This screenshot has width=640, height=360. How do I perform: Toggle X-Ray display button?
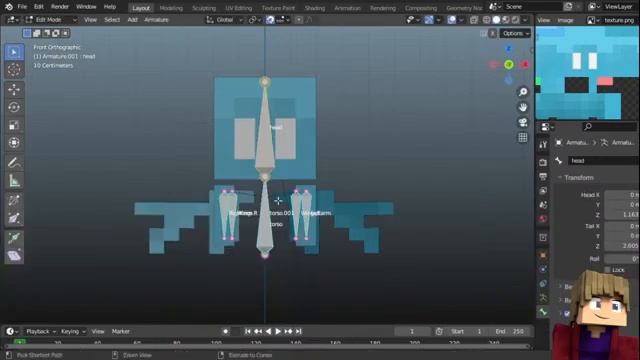tap(474, 20)
